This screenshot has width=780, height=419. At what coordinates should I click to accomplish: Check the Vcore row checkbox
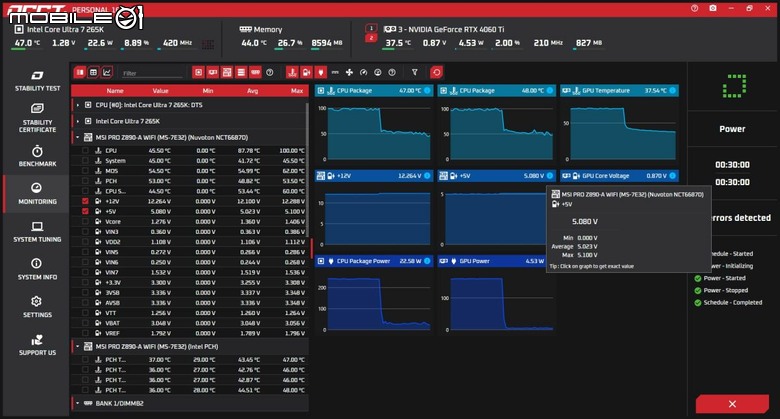[x=85, y=221]
